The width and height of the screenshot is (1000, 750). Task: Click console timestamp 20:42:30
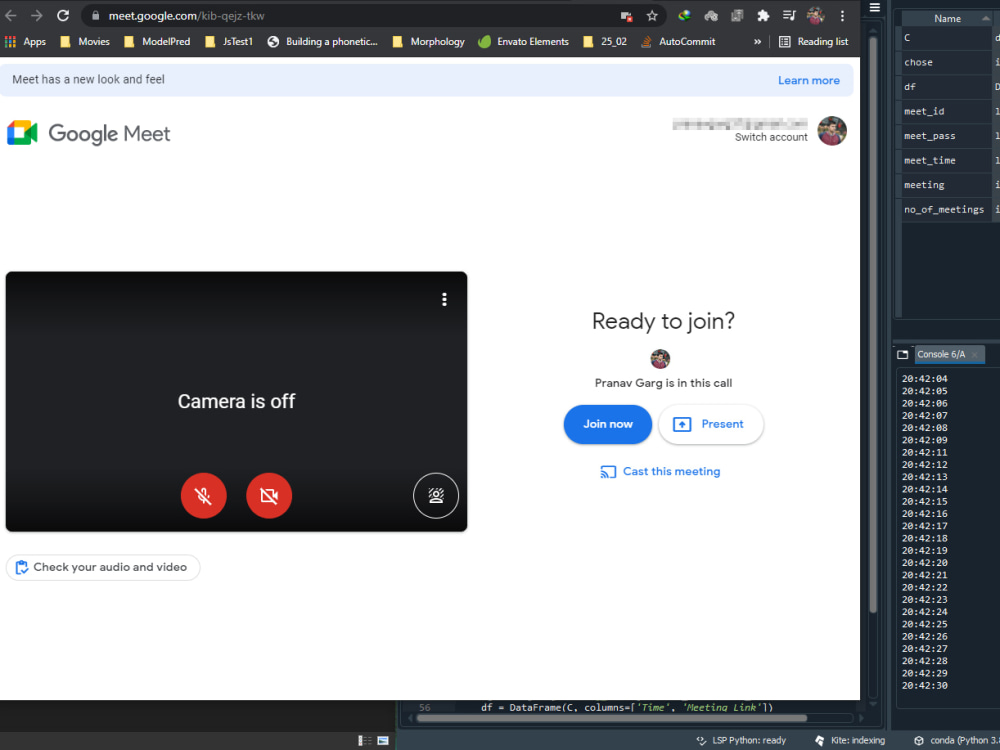[925, 686]
